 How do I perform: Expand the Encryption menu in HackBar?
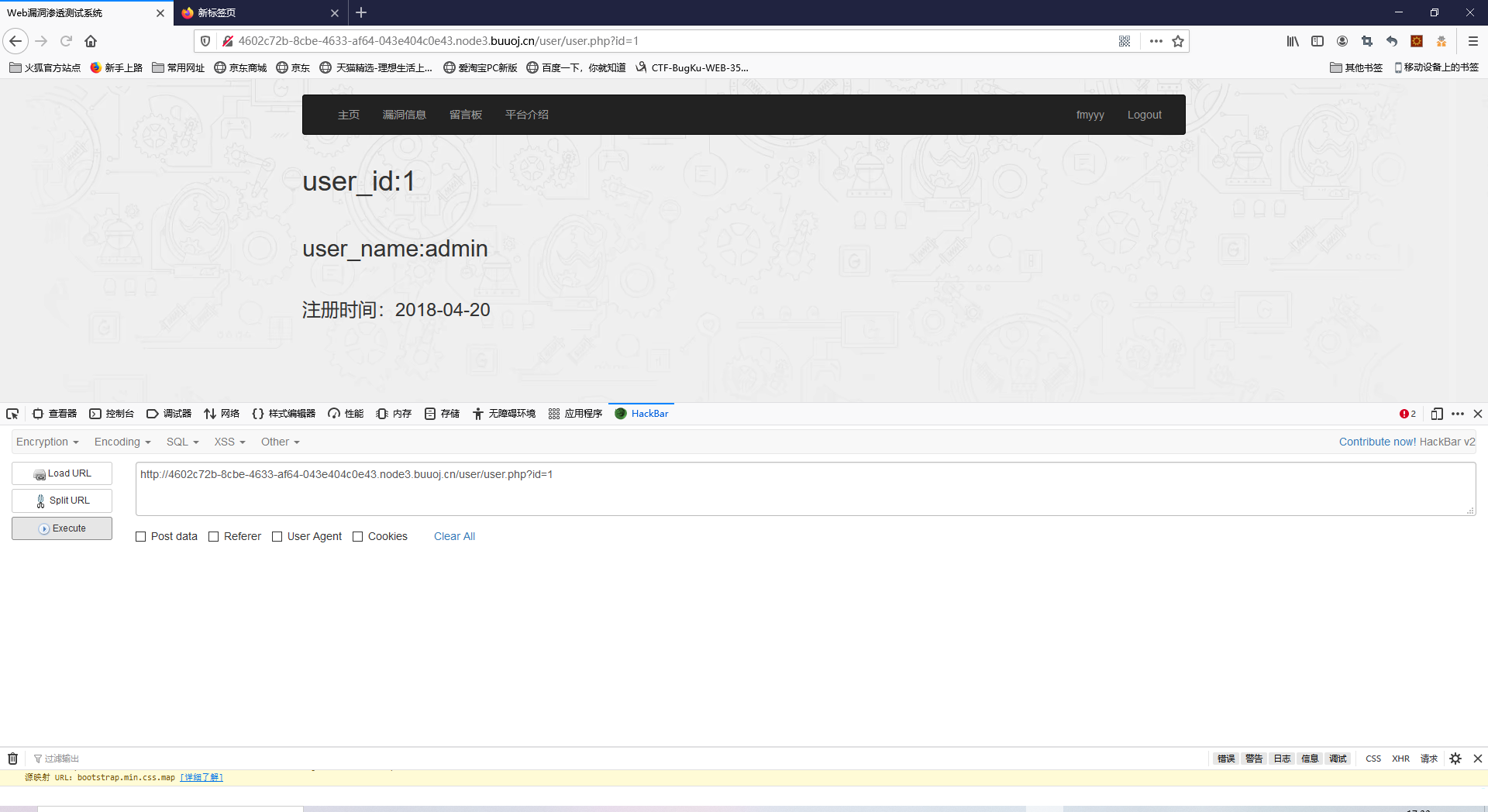point(46,442)
